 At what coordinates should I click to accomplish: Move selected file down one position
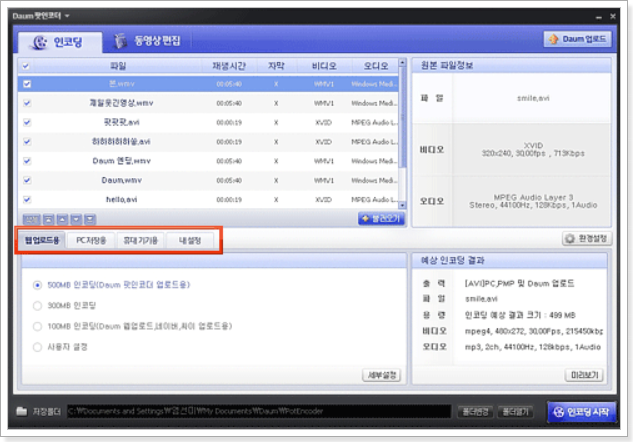point(76,219)
